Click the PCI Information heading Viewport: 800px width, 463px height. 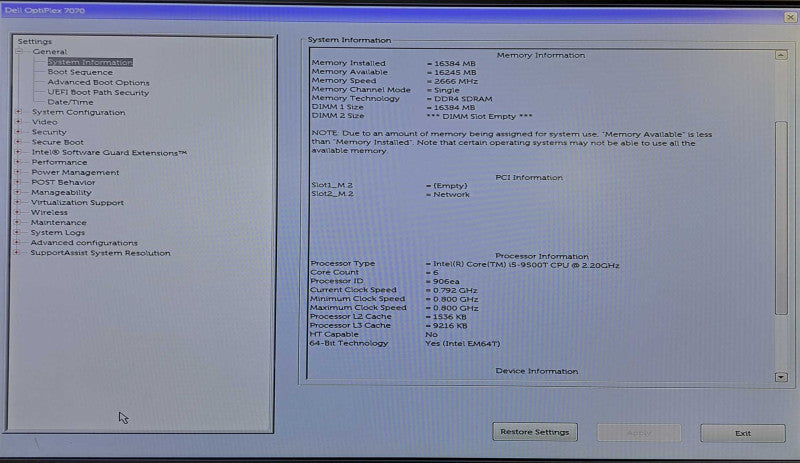pyautogui.click(x=529, y=178)
